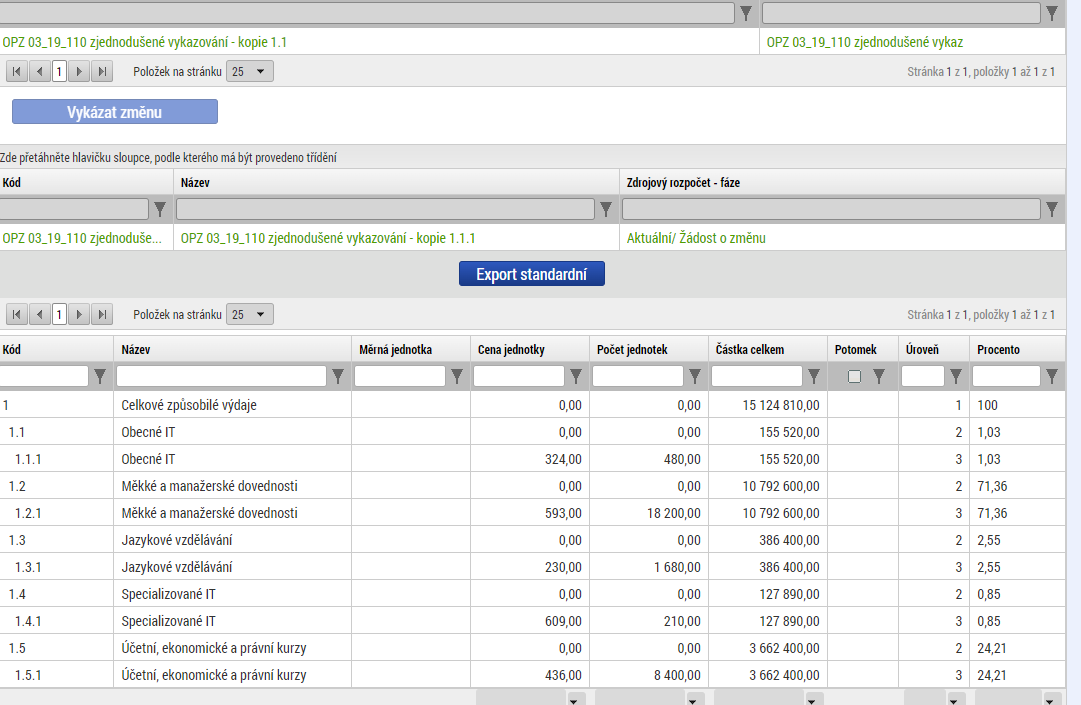1081x705 pixels.
Task: Open filter icon for Zdrojový rozpočet - fáze column
Action: pyautogui.click(x=1052, y=209)
